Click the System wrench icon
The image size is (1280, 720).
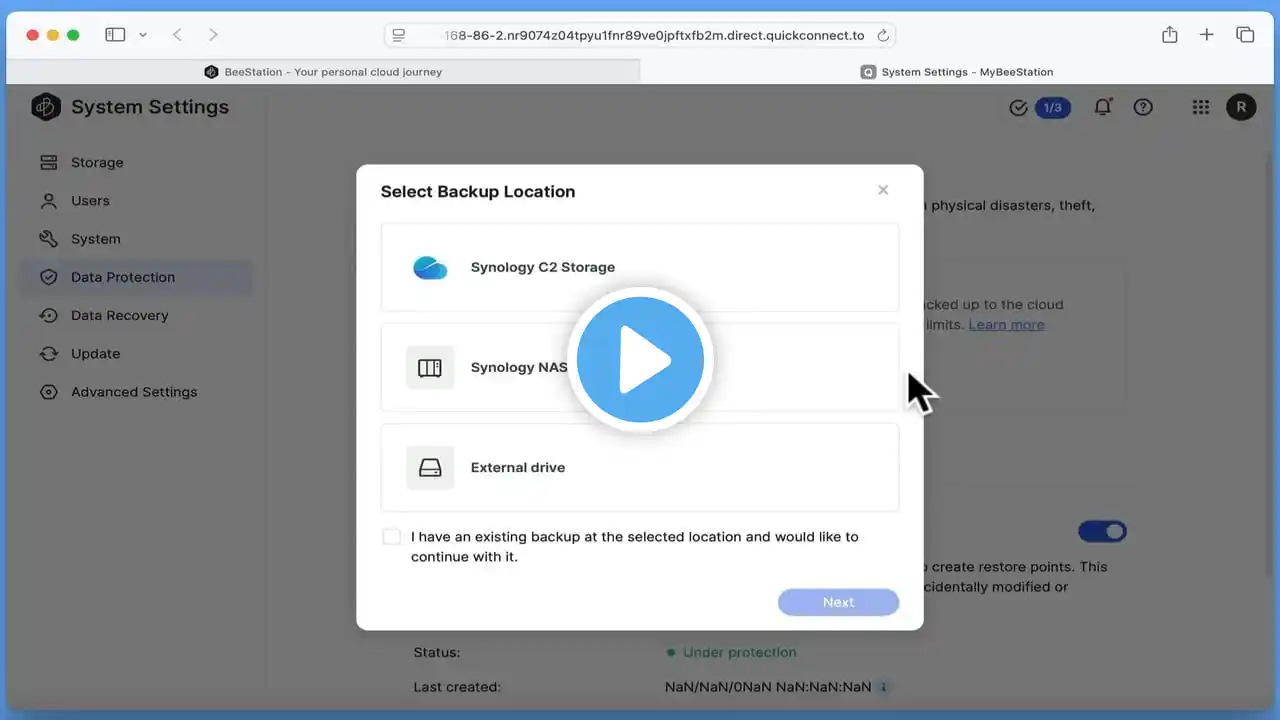pyautogui.click(x=48, y=239)
